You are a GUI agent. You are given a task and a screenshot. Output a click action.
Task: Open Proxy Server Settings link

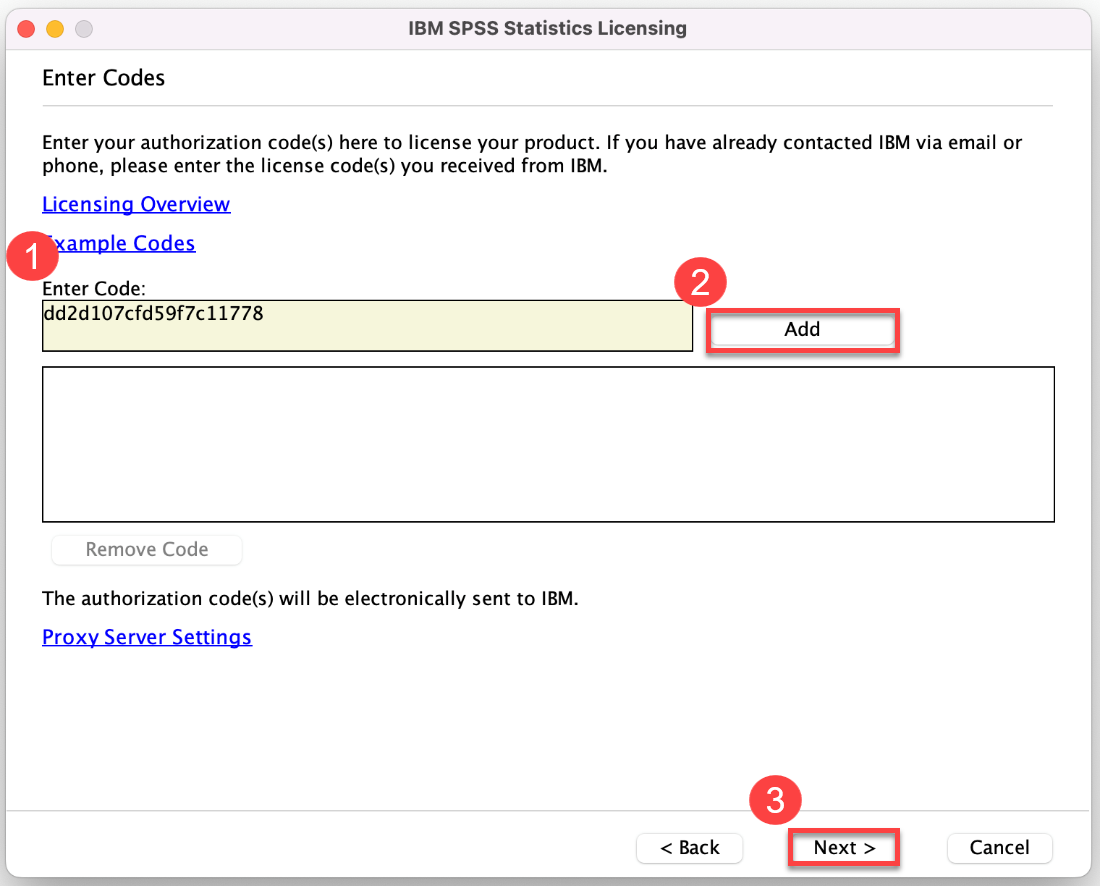147,637
